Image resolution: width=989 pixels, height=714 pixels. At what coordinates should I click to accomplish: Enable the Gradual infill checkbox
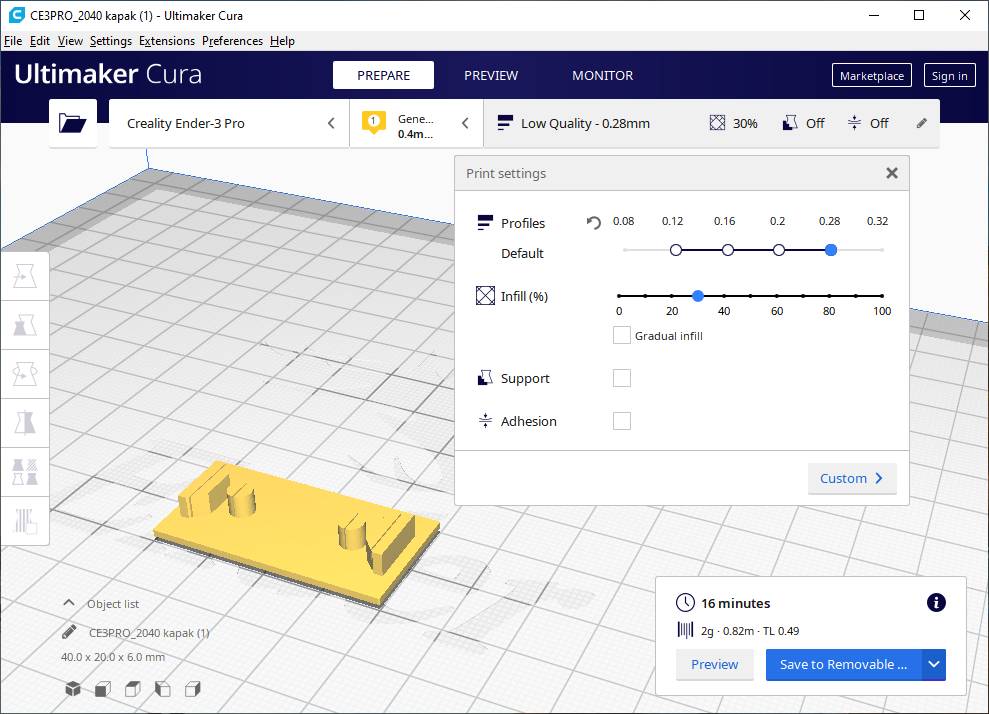(621, 335)
